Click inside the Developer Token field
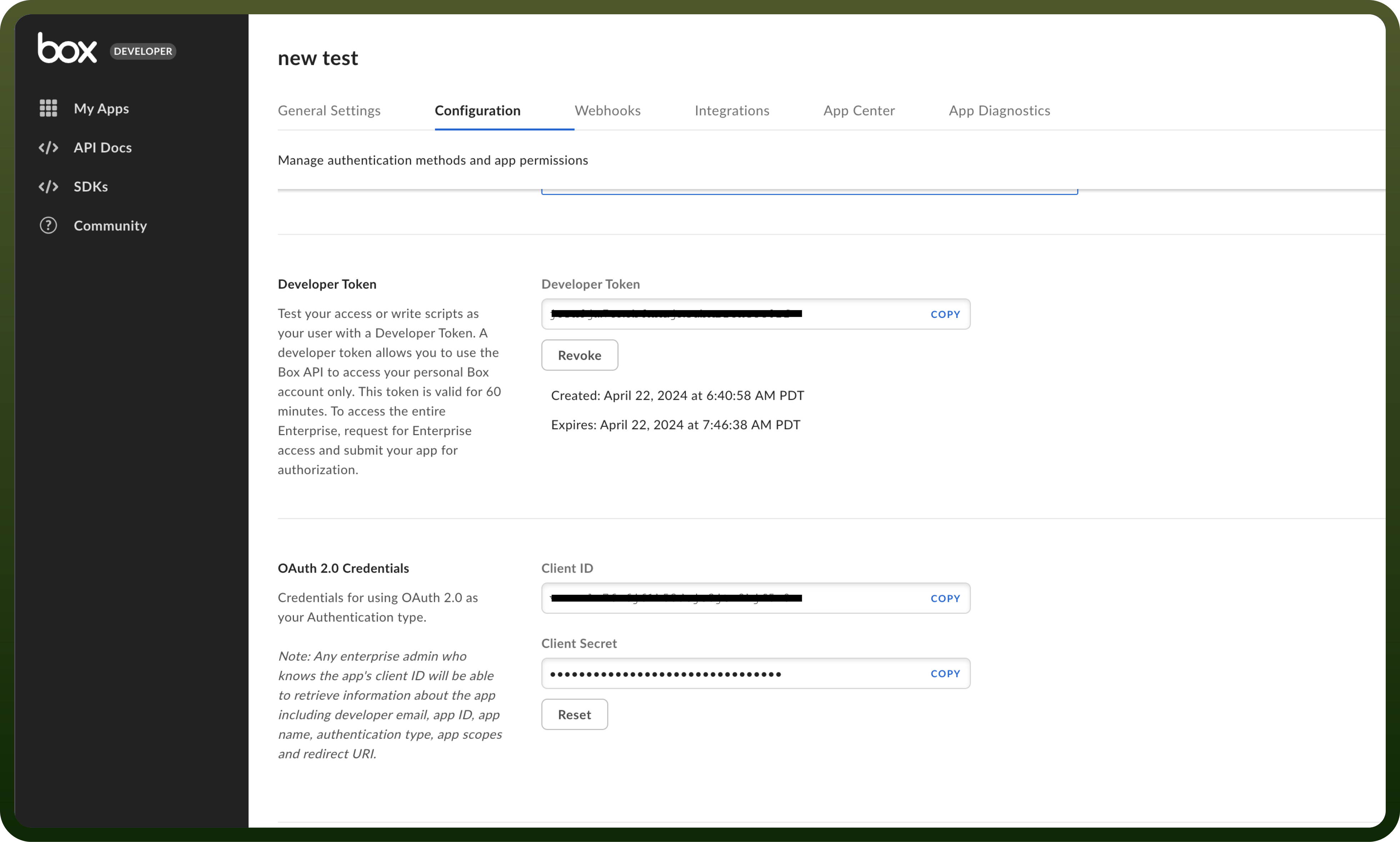 [756, 314]
